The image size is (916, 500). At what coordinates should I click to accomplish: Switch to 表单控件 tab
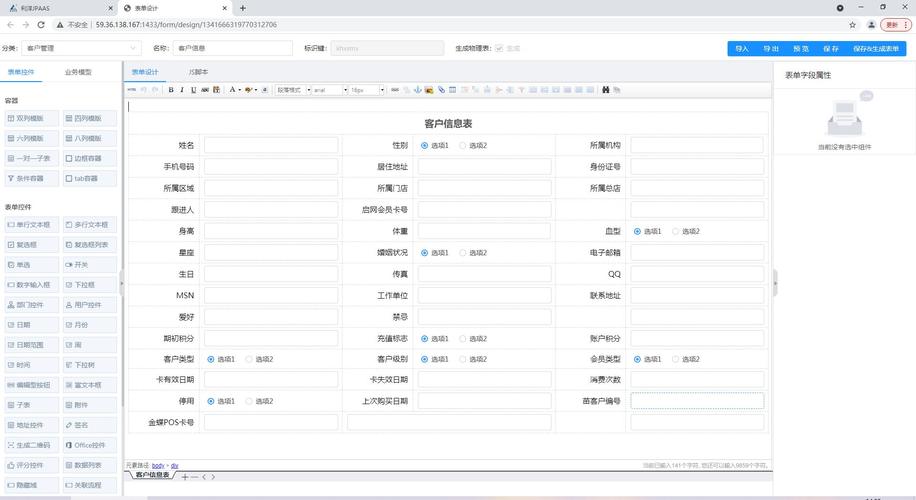[x=21, y=72]
